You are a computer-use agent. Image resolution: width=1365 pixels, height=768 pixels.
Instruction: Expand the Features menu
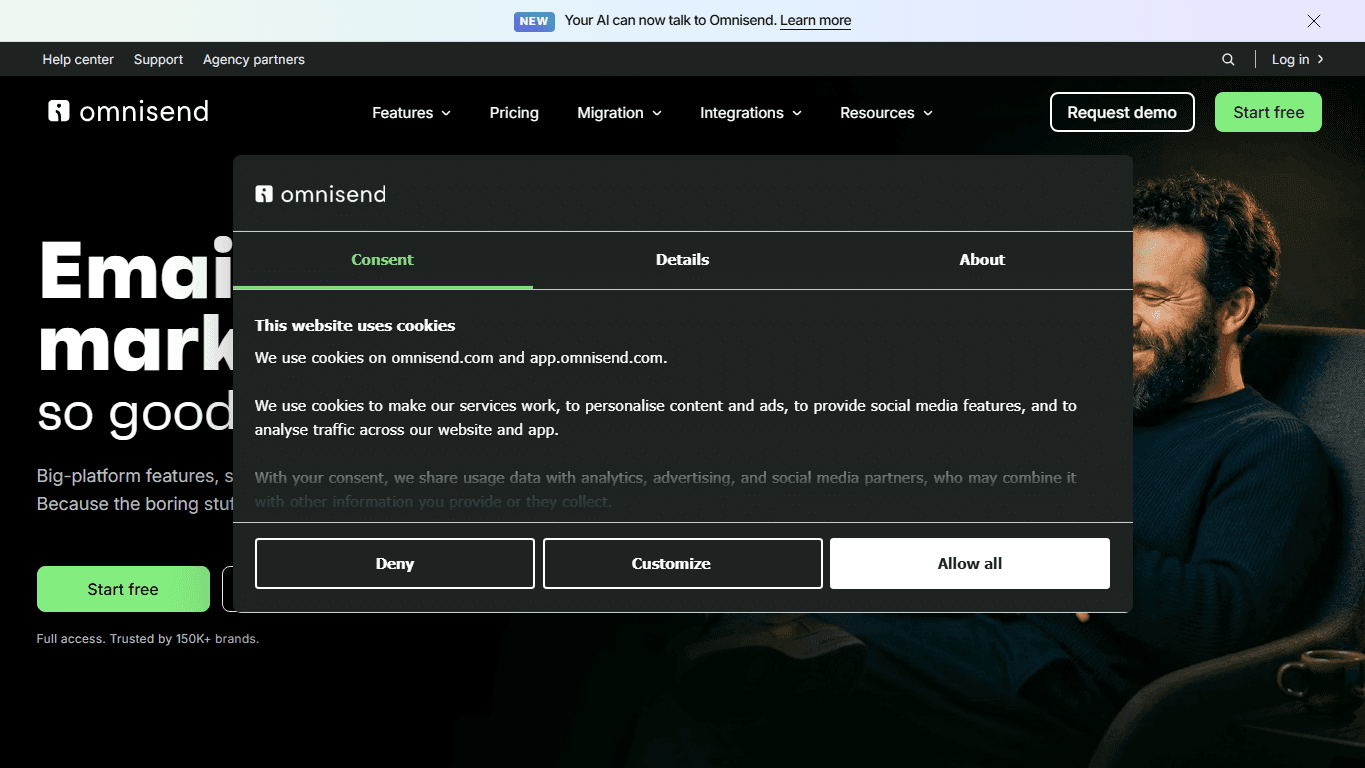tap(411, 113)
